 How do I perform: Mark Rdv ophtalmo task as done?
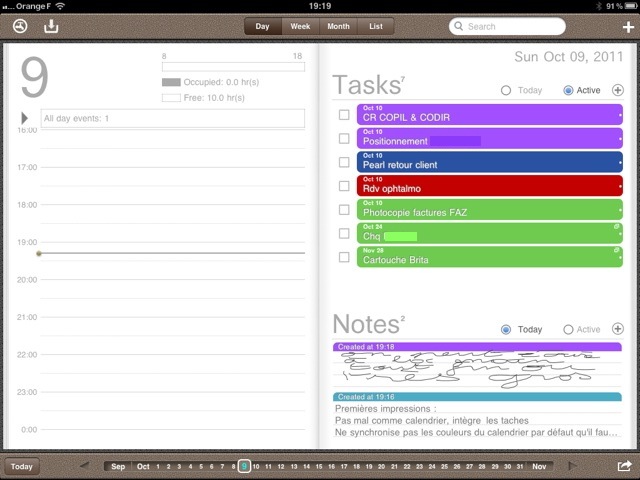point(344,185)
